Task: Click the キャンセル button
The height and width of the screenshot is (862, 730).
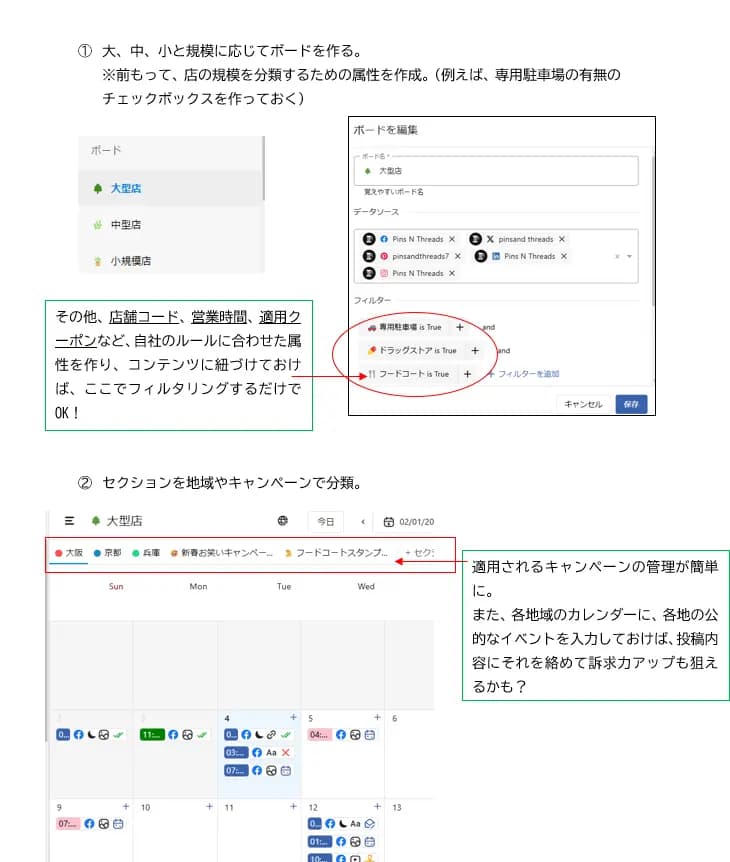Action: 583,404
